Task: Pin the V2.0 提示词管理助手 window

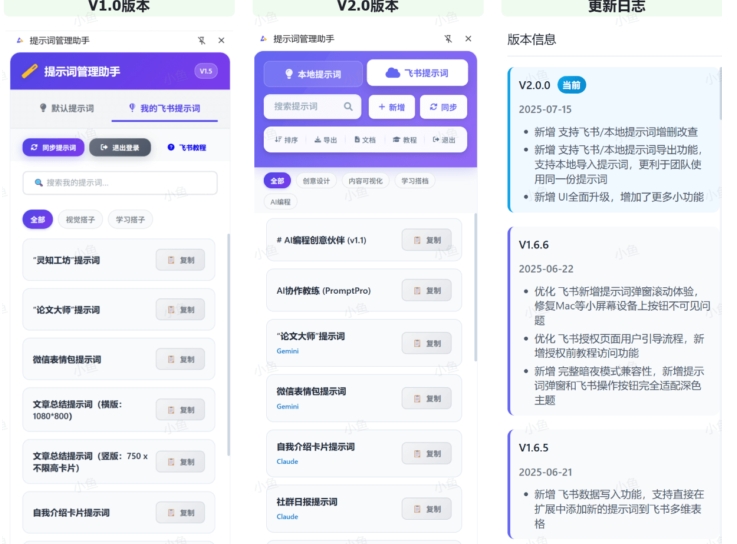Action: point(448,39)
